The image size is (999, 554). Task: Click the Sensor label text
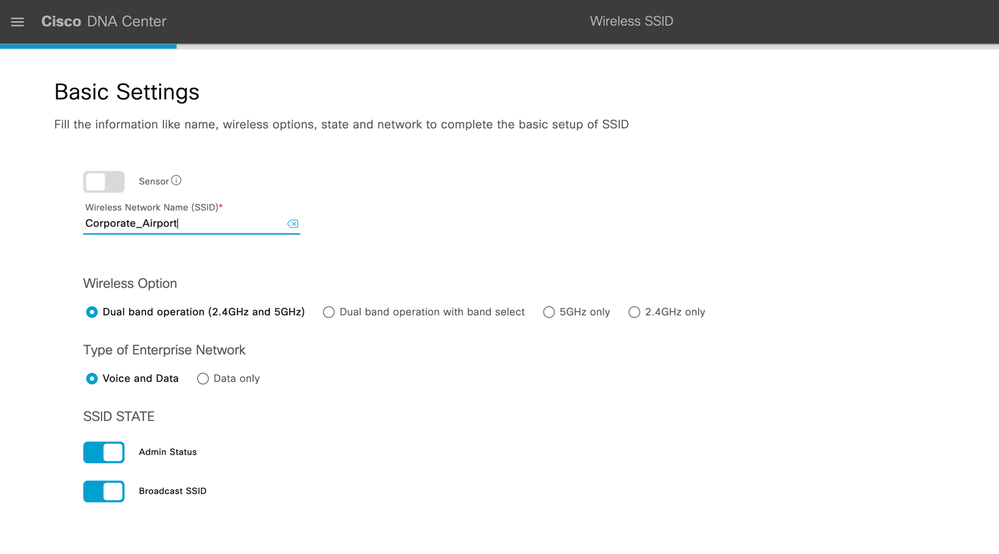154,181
